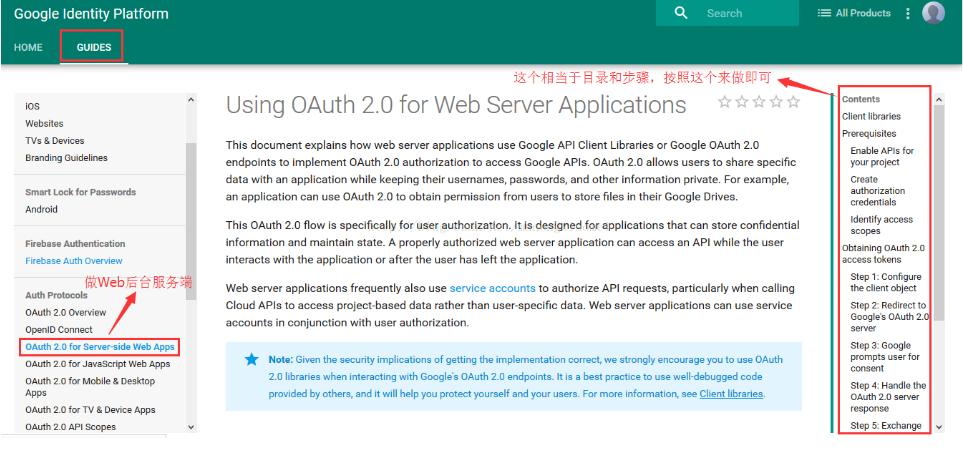The width and height of the screenshot is (963, 452).
Task: Open the All Products menu icon
Action: [824, 13]
